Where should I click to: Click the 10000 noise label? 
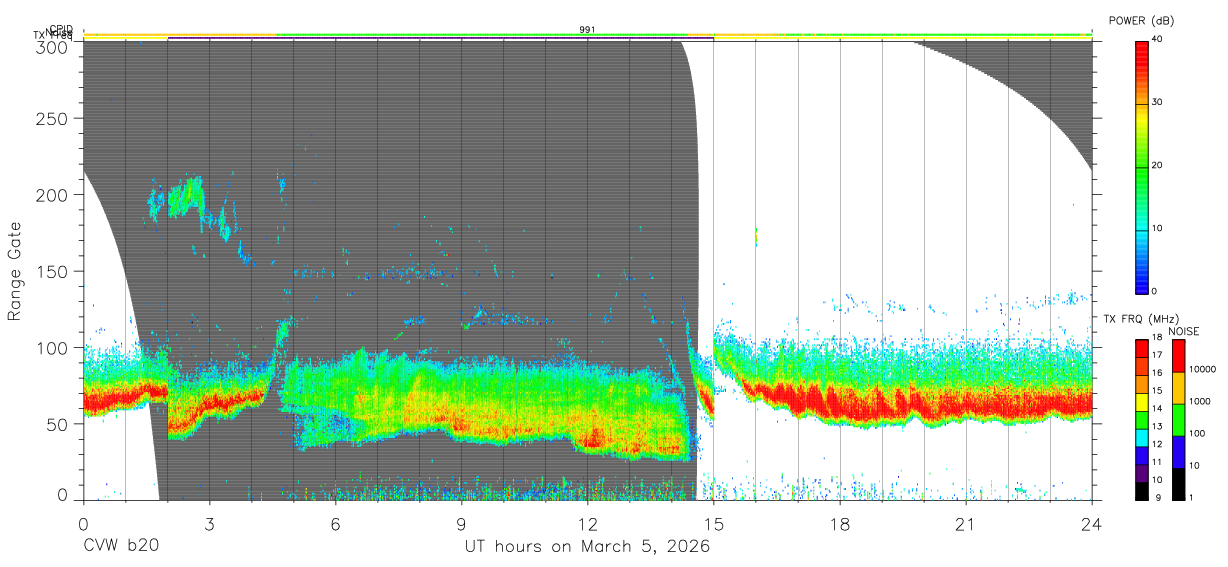pos(1203,370)
